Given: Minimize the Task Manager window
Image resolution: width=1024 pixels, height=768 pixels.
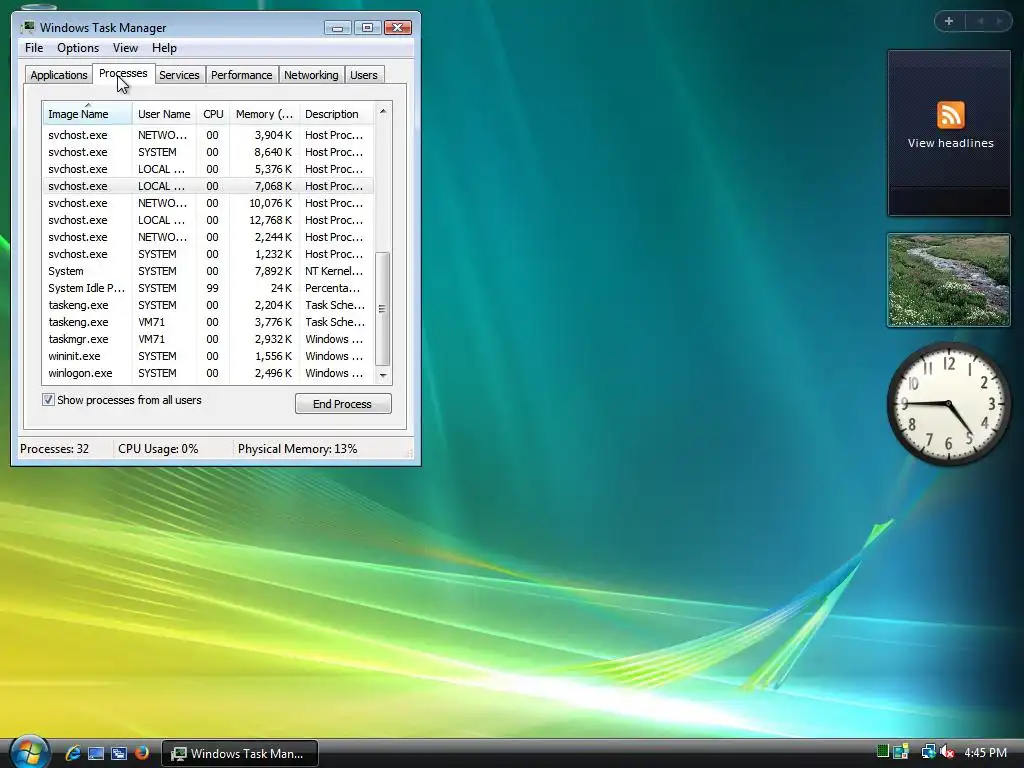Looking at the screenshot, I should point(338,27).
